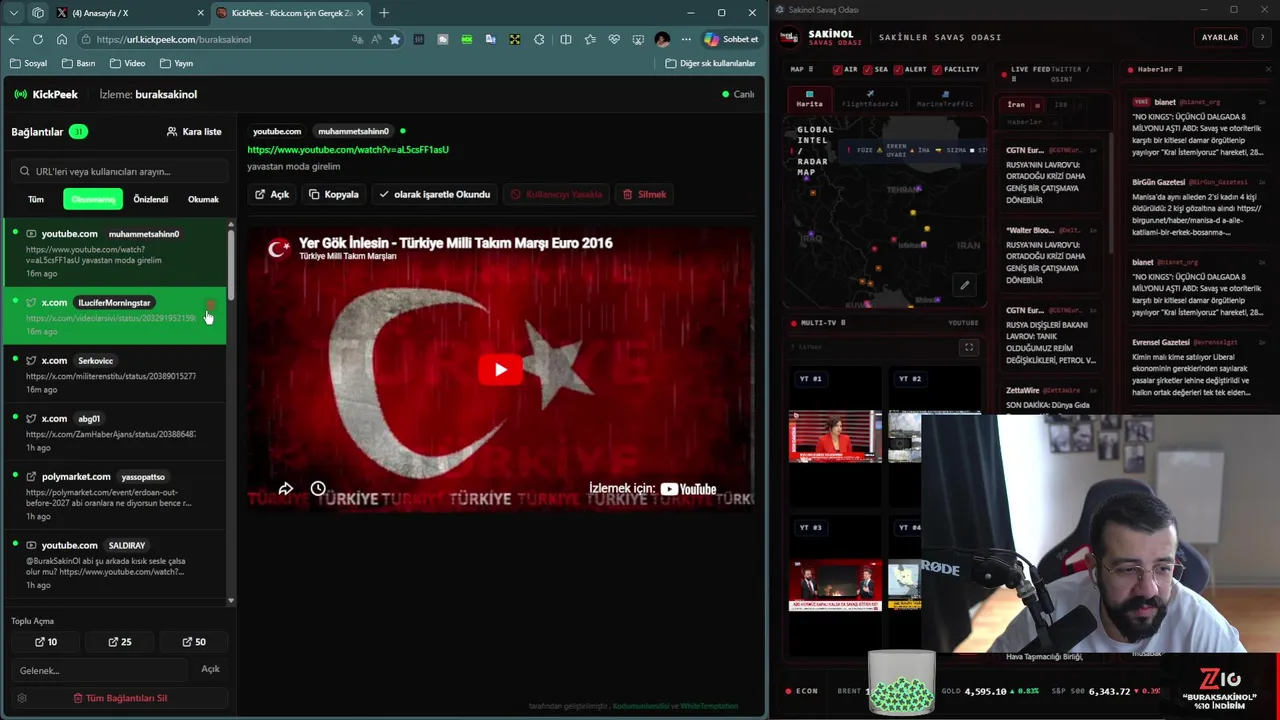Viewport: 1280px width, 720px height.
Task: Open the Sosyal bookmarks folder
Action: point(29,63)
